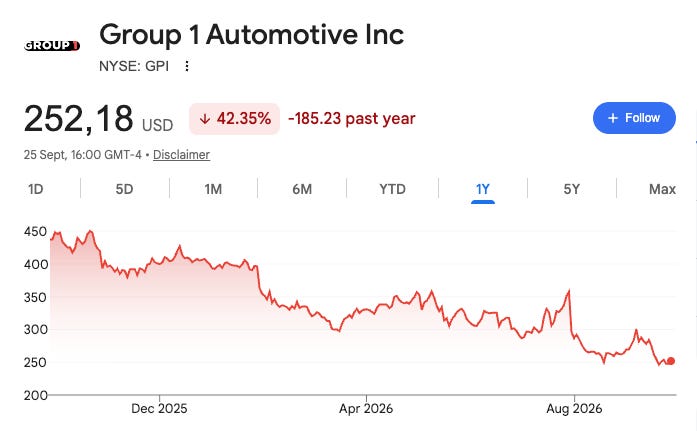Switch to the YTD chart view

coord(393,189)
